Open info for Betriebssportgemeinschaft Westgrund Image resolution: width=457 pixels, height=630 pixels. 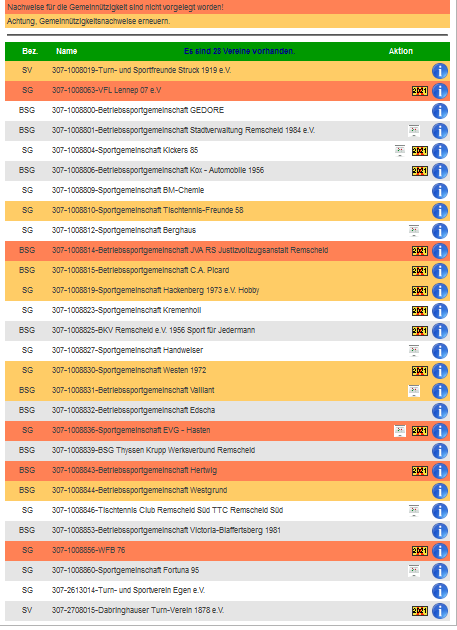click(440, 491)
